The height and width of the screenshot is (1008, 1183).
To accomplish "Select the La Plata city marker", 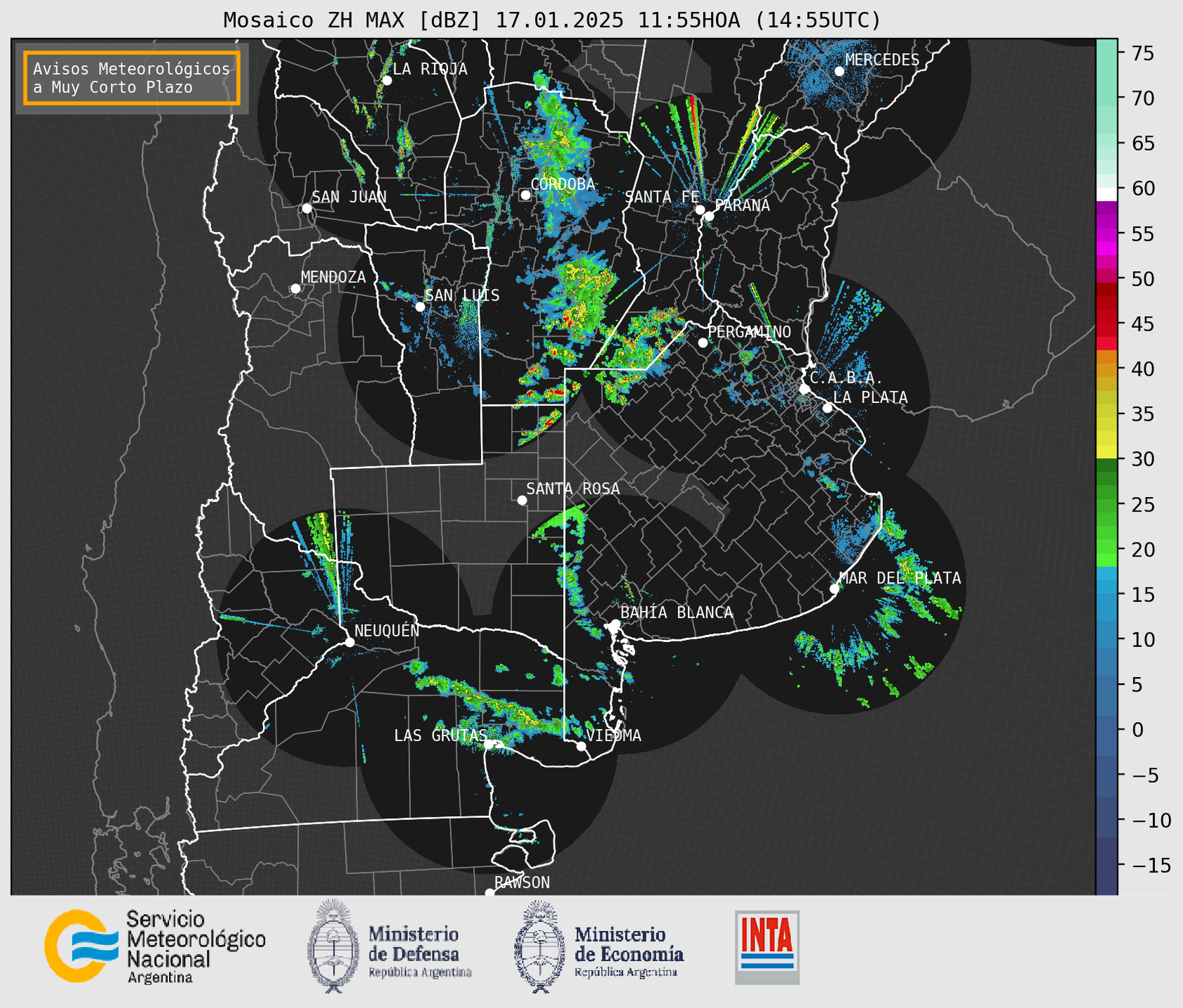I will (827, 408).
